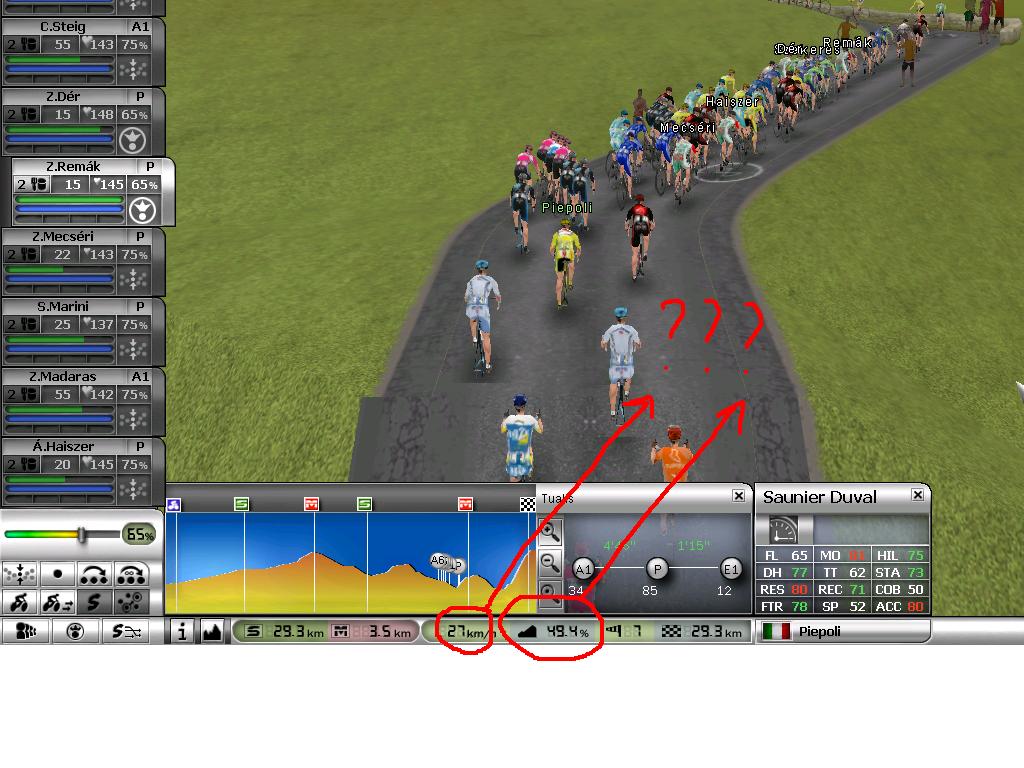Select the S.Marini rider card

[x=82, y=332]
